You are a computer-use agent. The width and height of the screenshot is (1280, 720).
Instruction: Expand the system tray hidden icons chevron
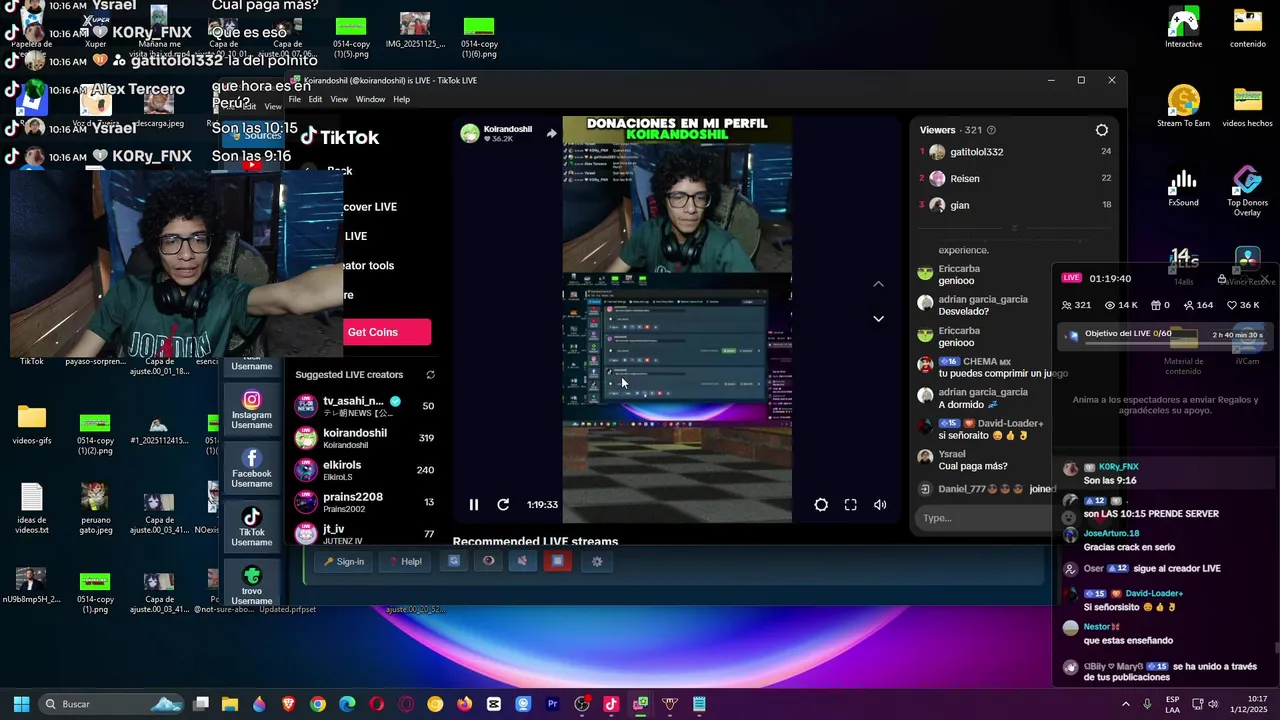pos(1126,704)
